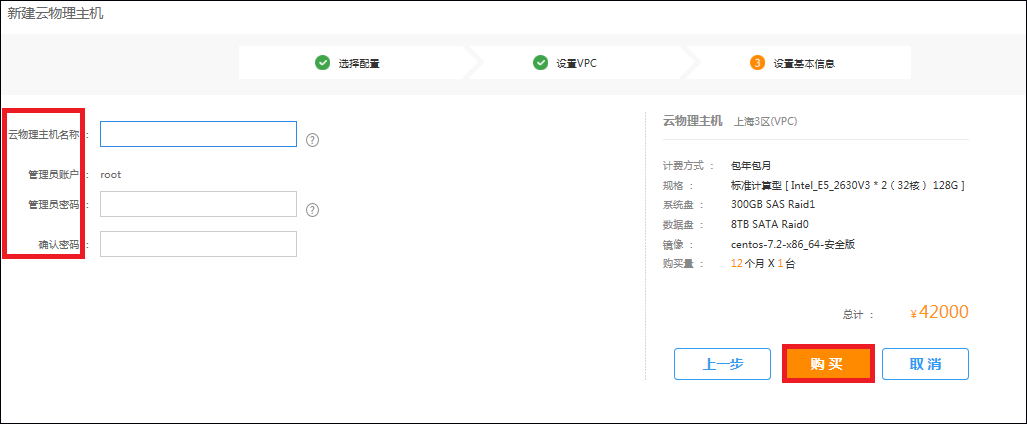Screen dimensions: 1027x424
Task: Go back to the 选择配置 step
Action: pos(358,63)
